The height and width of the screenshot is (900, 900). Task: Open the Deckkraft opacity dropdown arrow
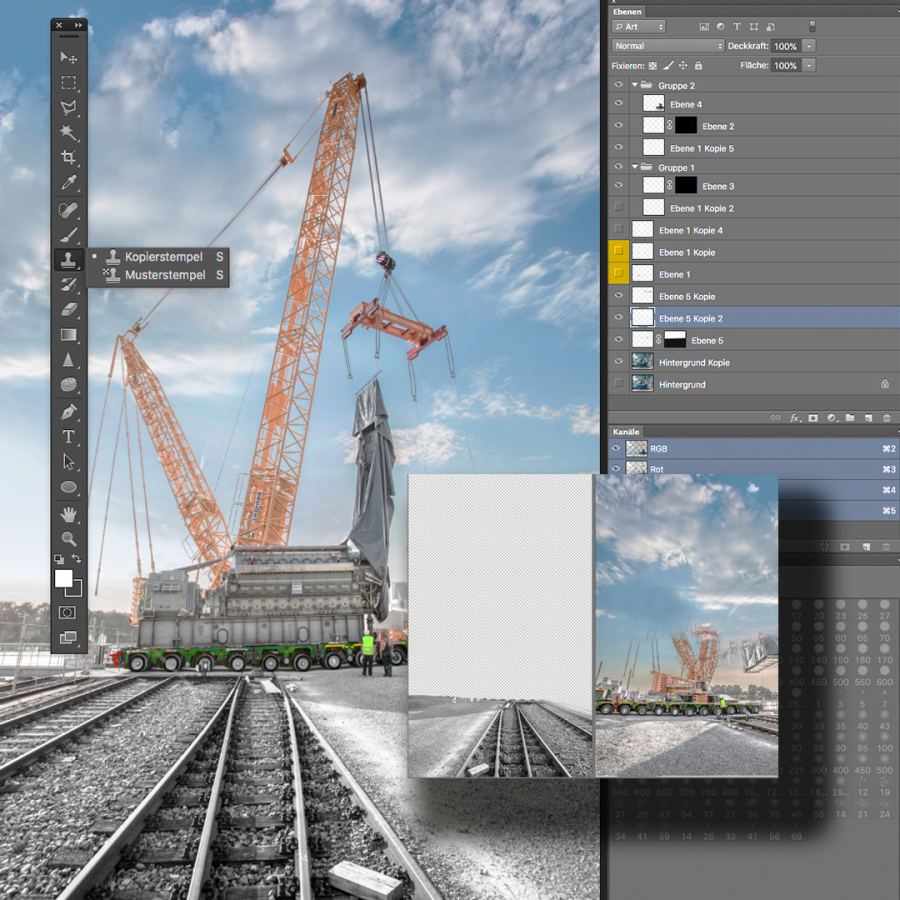pyautogui.click(x=809, y=46)
